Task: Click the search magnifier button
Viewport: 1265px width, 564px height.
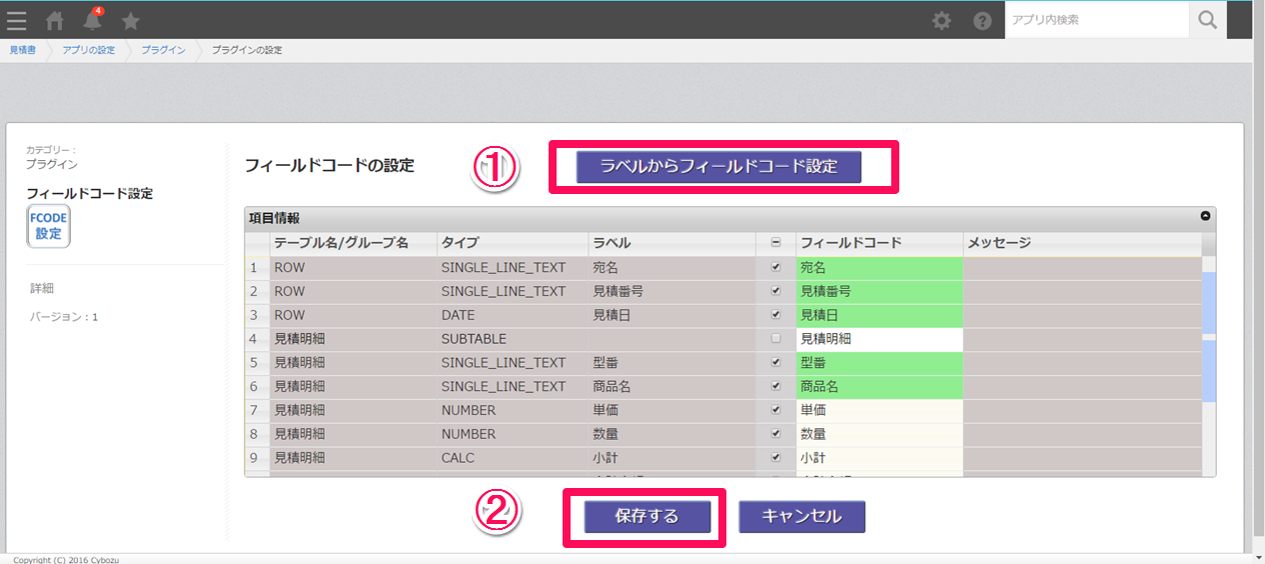Action: 1208,20
